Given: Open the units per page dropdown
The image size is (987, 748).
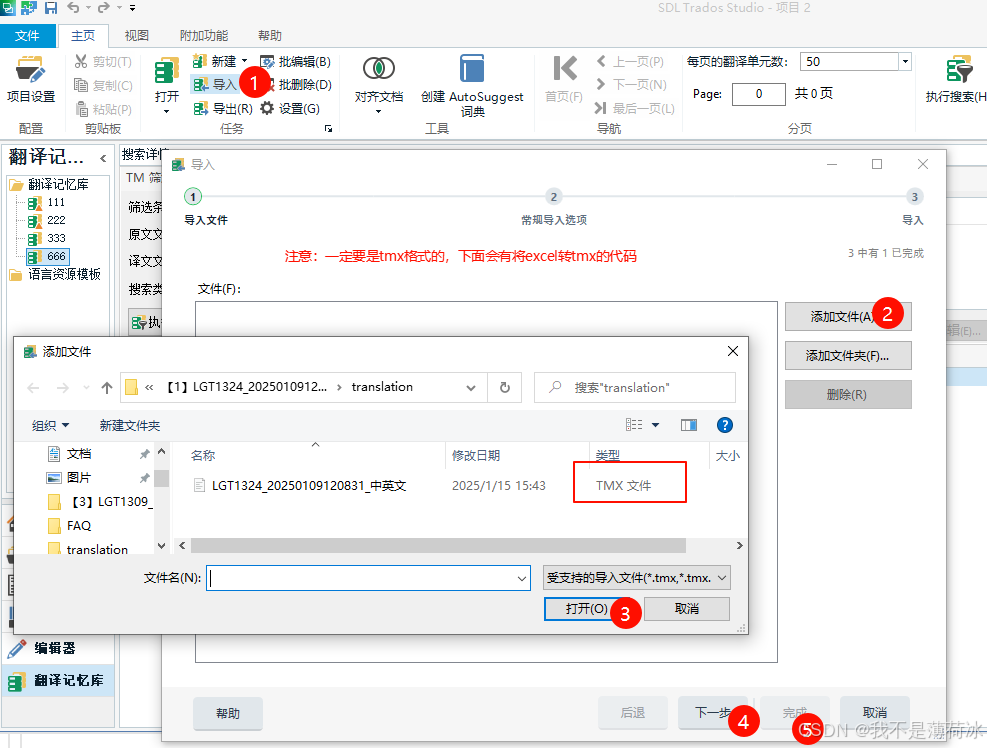Looking at the screenshot, I should click(905, 62).
